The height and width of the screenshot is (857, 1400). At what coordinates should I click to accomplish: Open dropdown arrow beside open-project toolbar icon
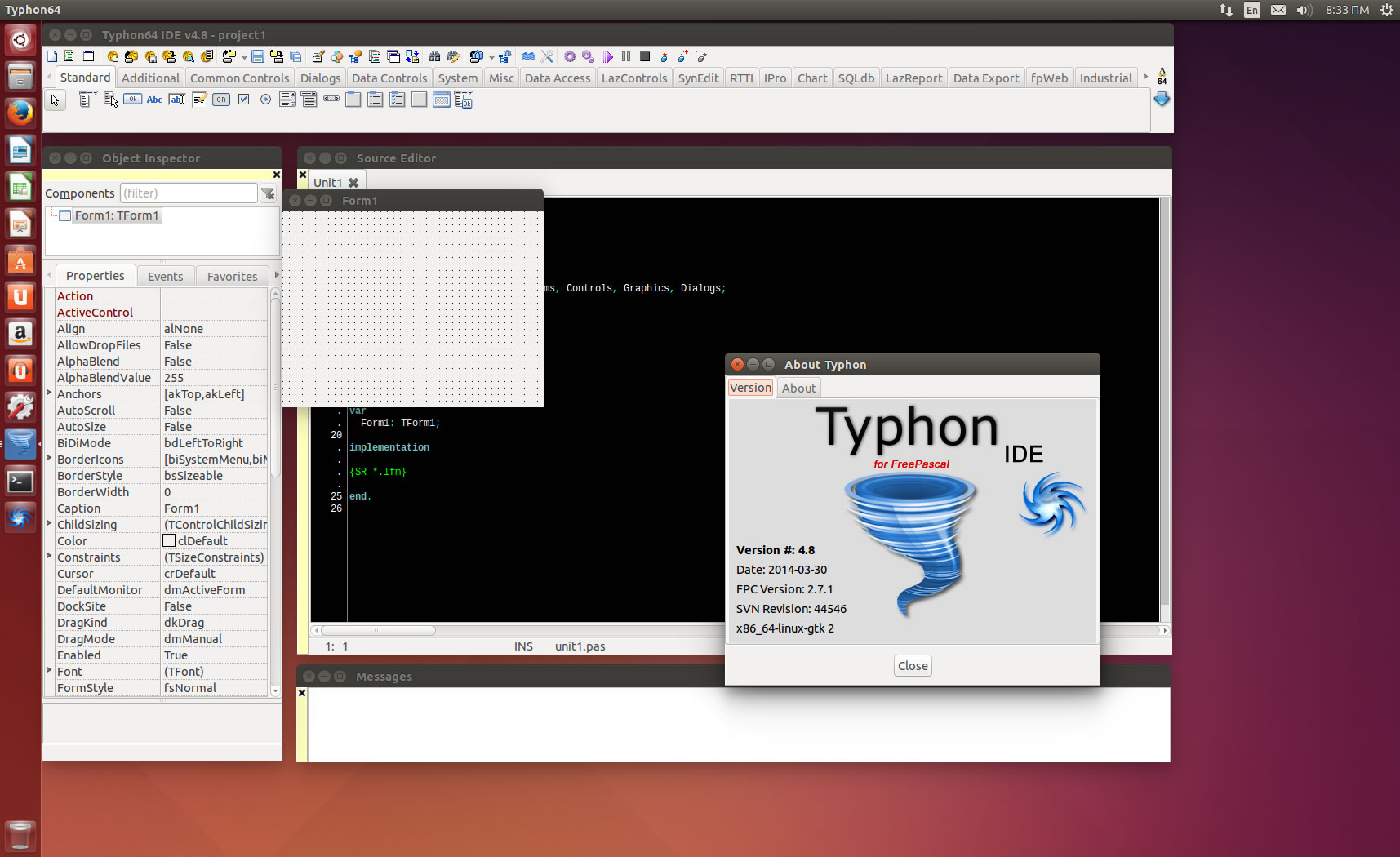click(244, 57)
